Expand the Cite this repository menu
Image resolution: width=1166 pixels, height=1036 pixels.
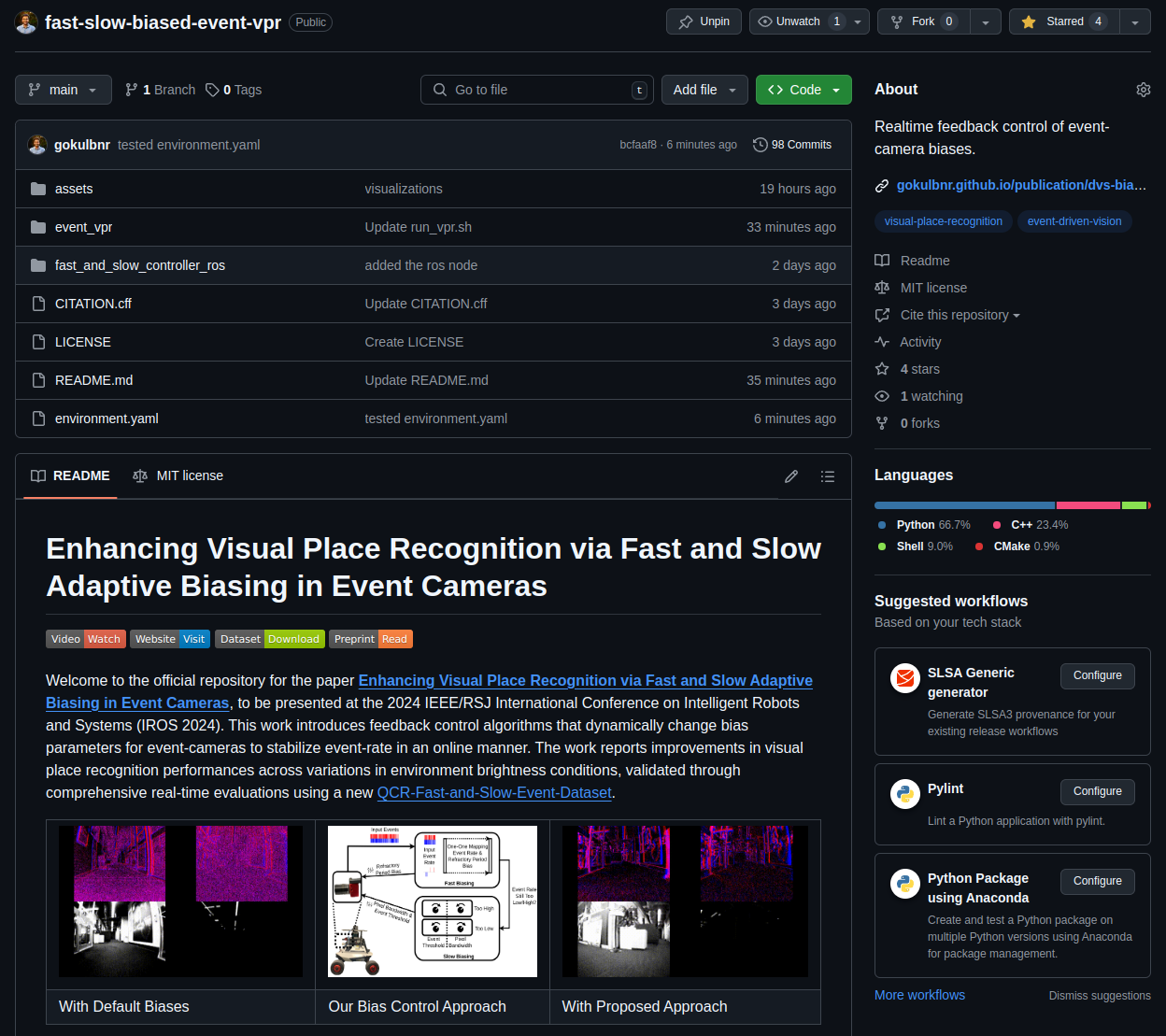pos(946,315)
